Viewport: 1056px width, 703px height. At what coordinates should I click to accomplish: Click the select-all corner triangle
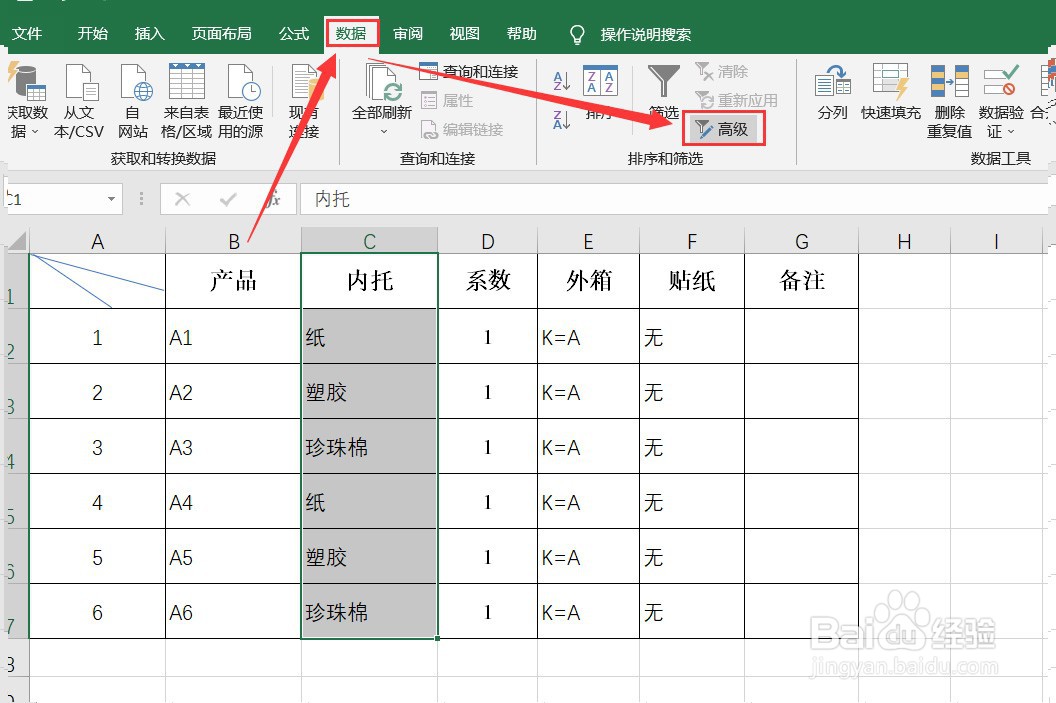pos(16,240)
